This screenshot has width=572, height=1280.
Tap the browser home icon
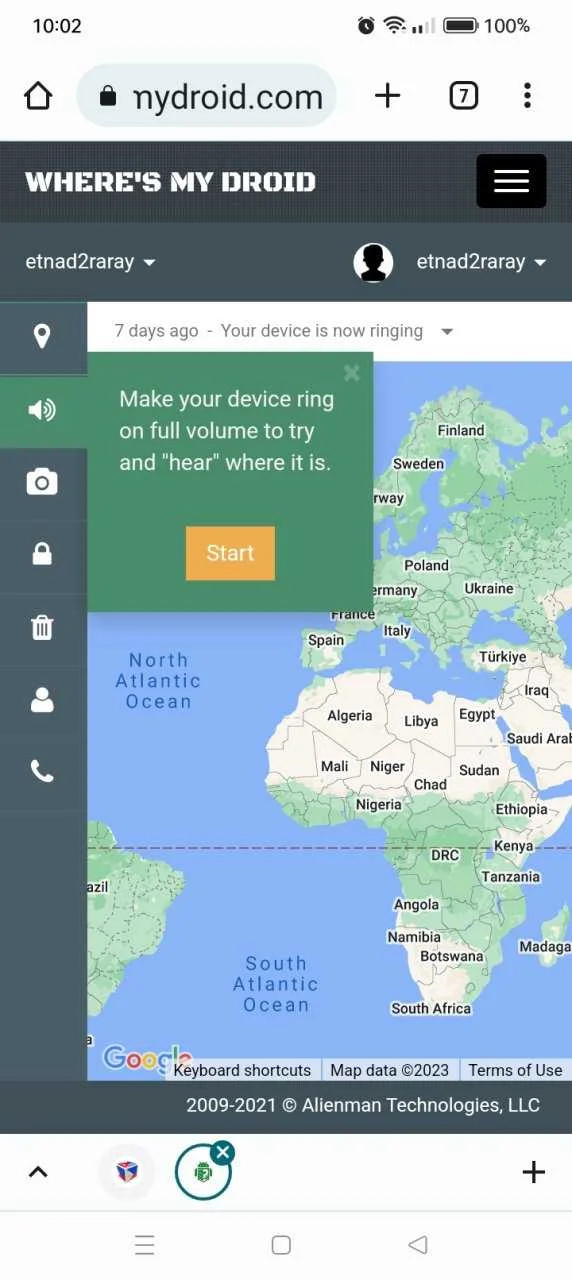[38, 96]
